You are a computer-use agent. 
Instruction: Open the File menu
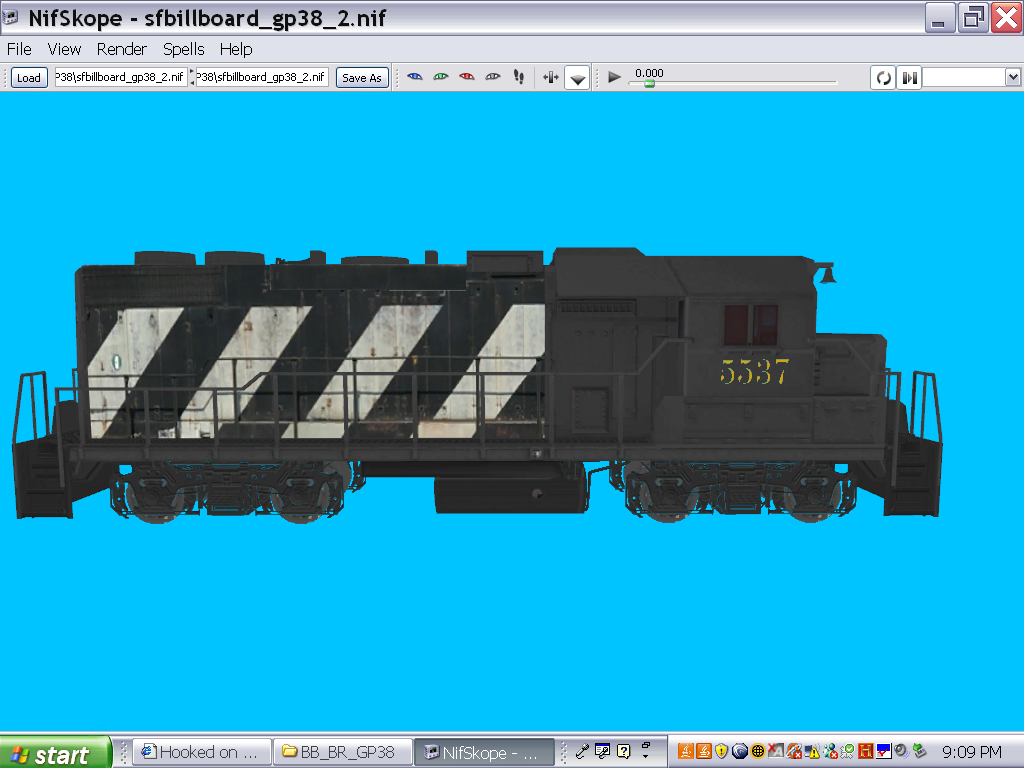point(19,49)
